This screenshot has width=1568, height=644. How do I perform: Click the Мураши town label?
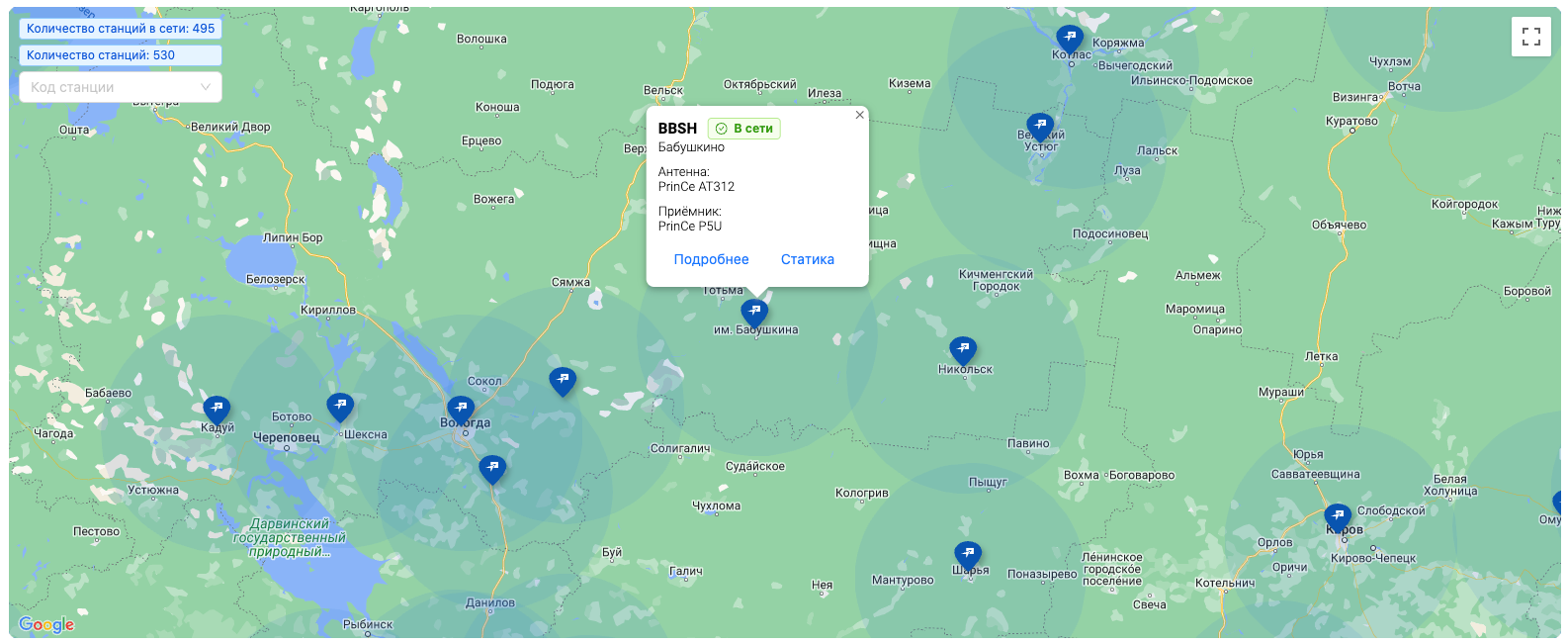(x=1281, y=392)
